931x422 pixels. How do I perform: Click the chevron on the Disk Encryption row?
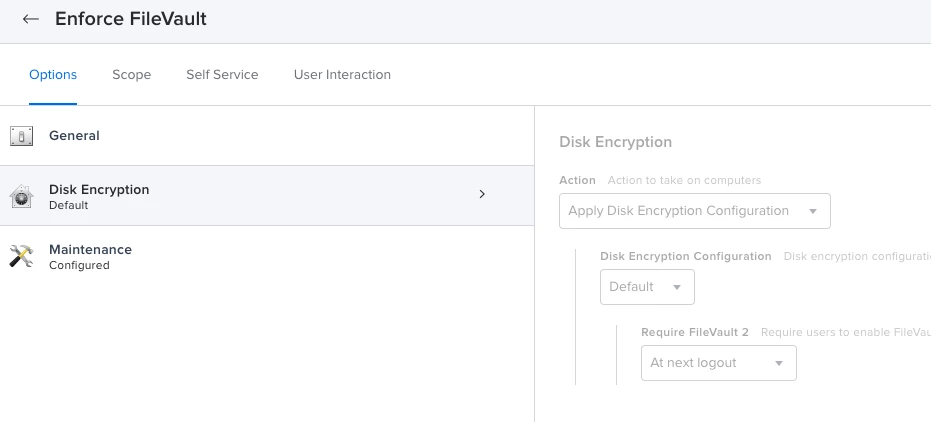click(x=482, y=194)
